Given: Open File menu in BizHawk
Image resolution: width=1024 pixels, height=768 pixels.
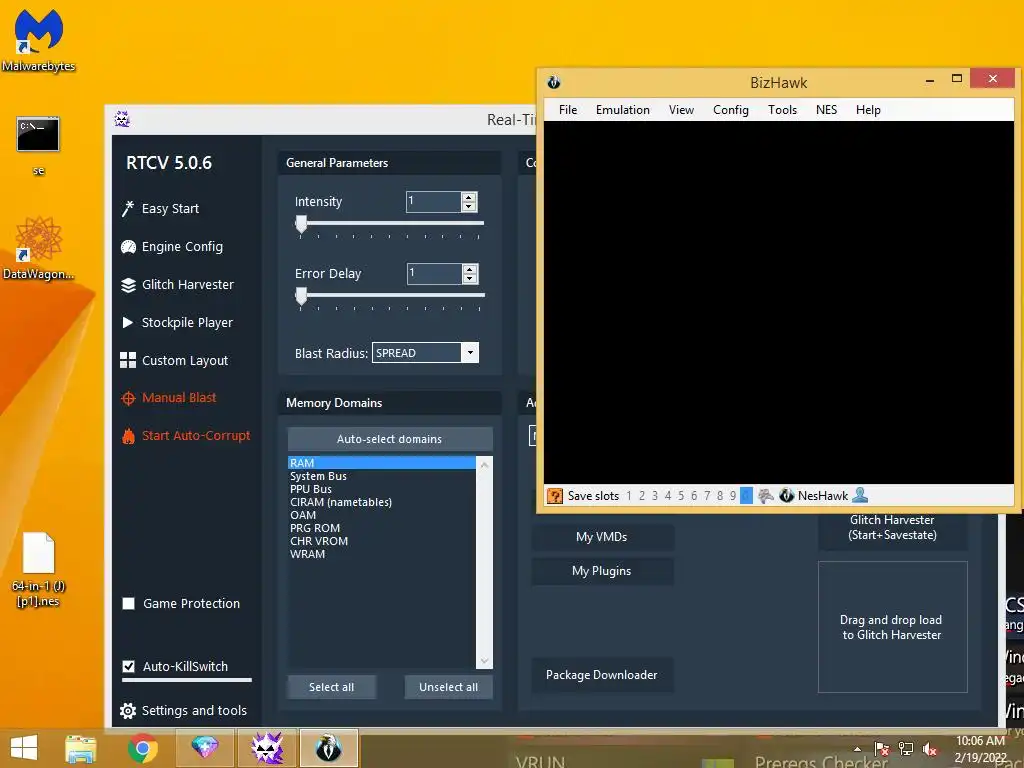Looking at the screenshot, I should pyautogui.click(x=568, y=110).
